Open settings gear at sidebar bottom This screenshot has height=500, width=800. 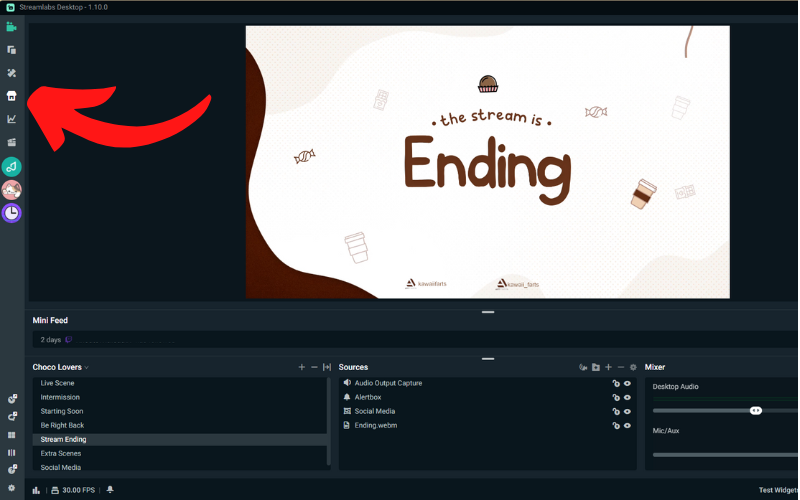pos(12,488)
